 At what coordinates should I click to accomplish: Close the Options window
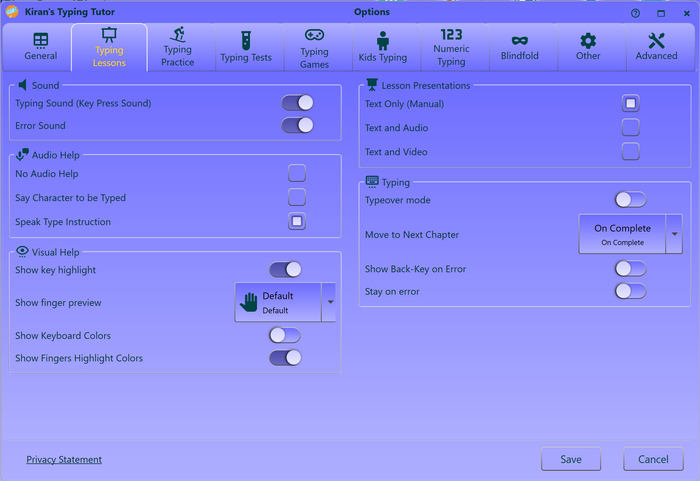[x=687, y=13]
